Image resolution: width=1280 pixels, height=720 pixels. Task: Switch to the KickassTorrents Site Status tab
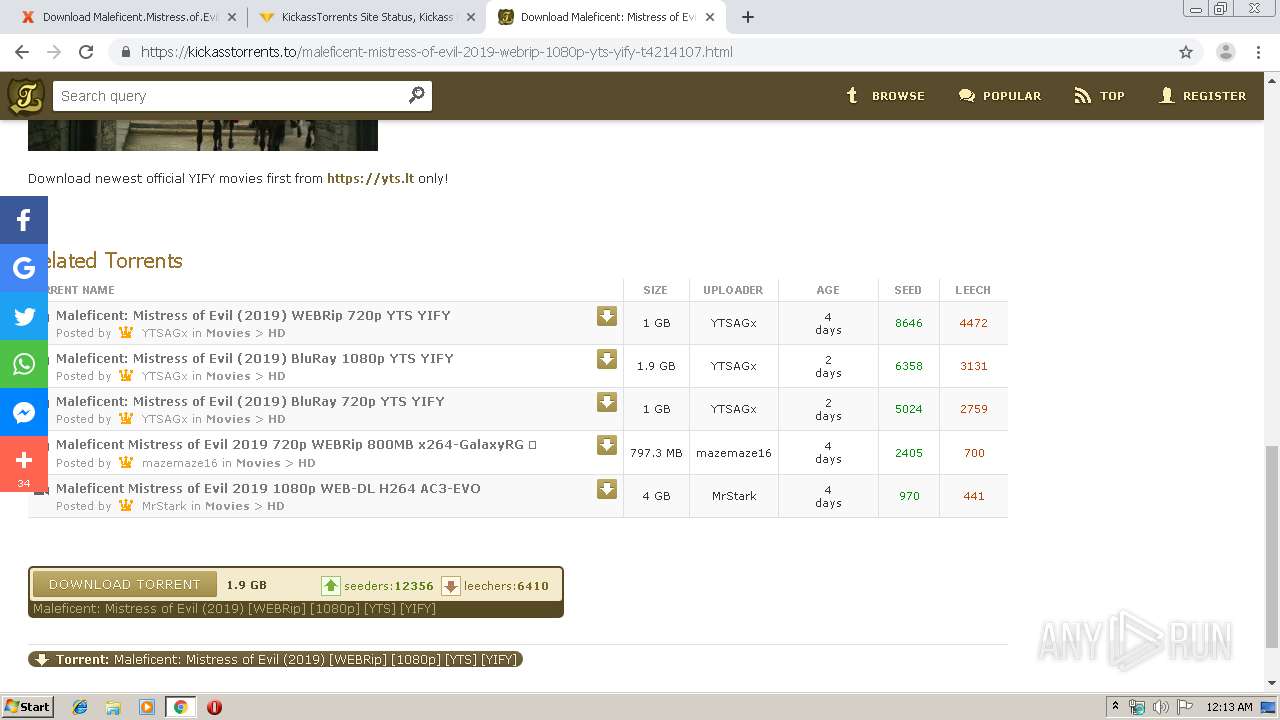click(x=365, y=17)
